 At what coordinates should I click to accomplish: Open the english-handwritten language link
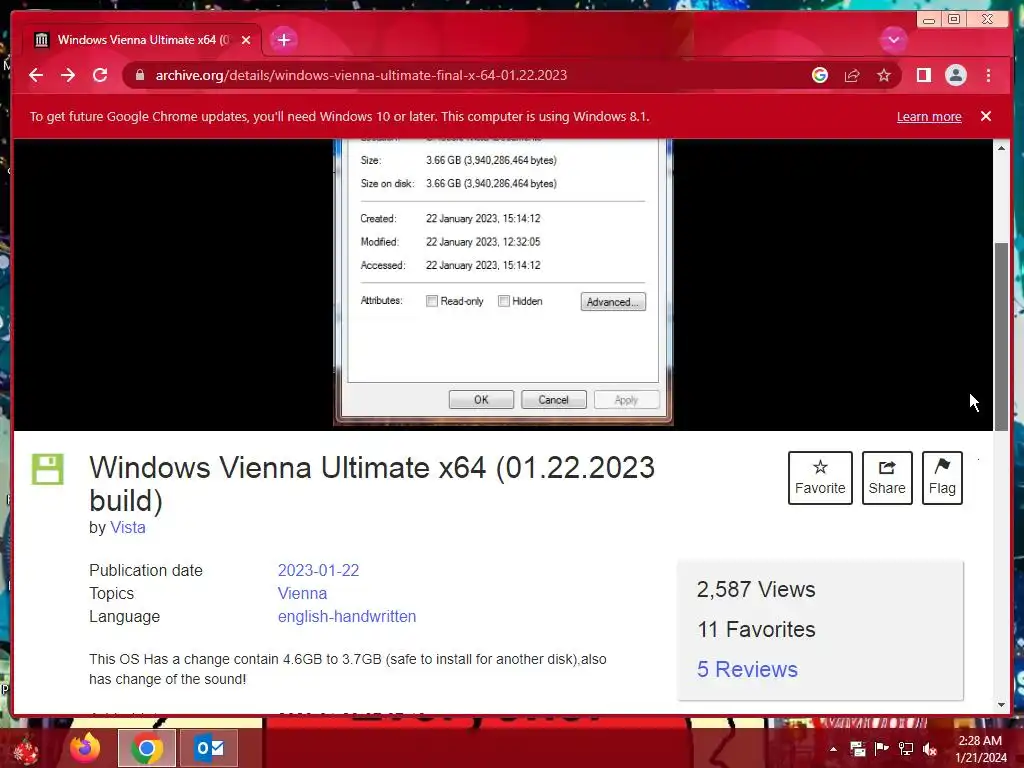(x=346, y=616)
